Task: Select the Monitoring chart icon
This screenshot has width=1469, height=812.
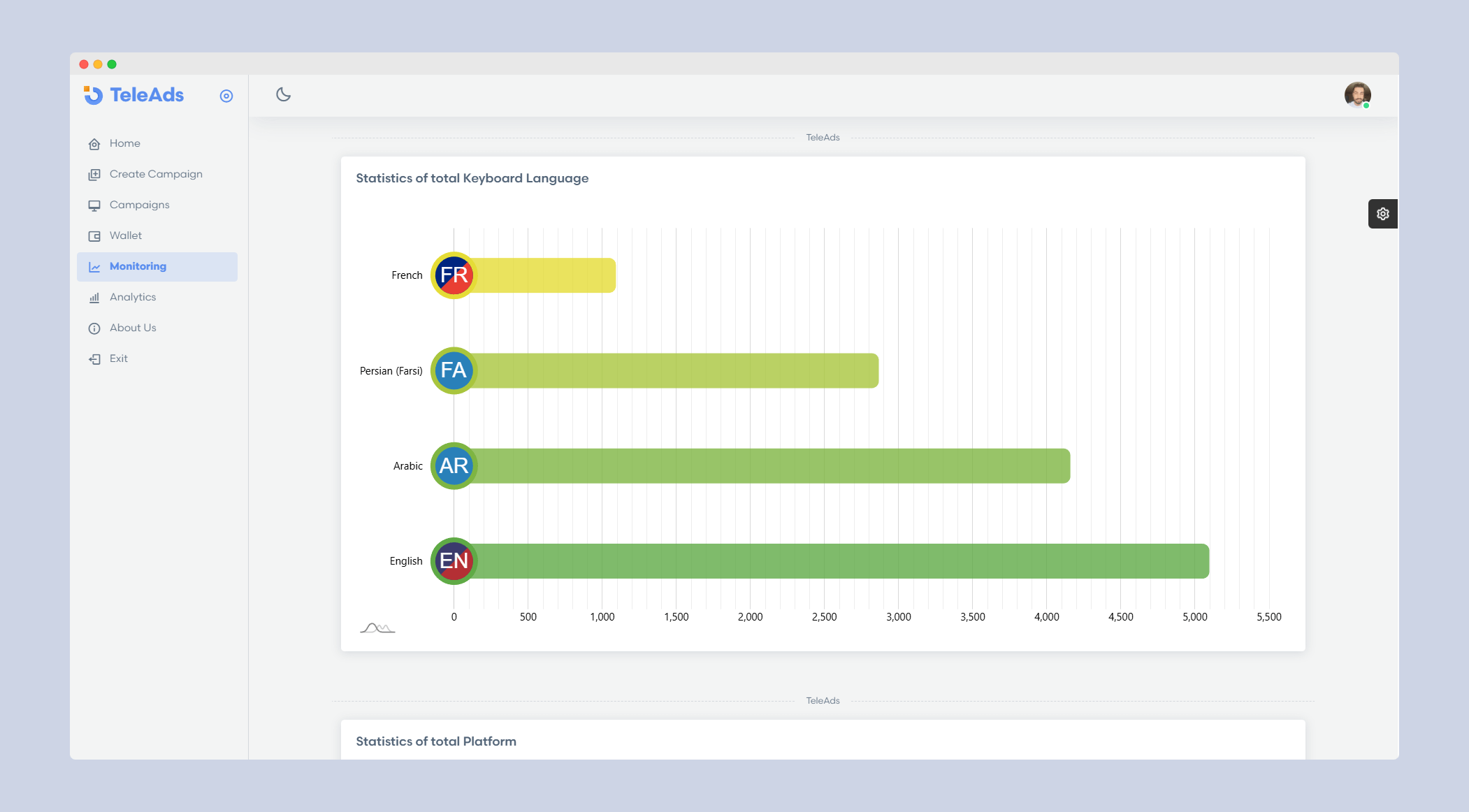Action: (94, 267)
